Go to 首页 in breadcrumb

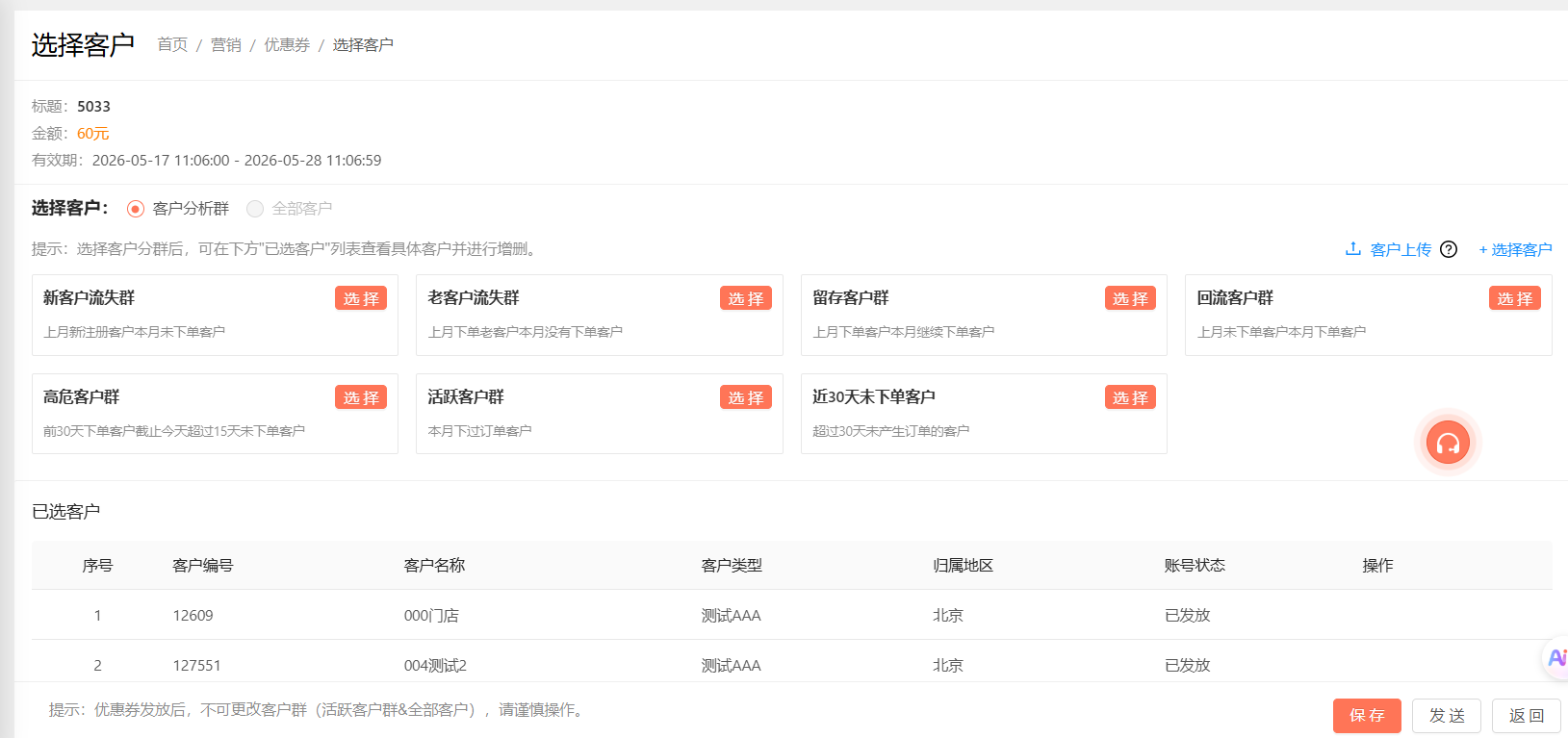click(x=173, y=45)
